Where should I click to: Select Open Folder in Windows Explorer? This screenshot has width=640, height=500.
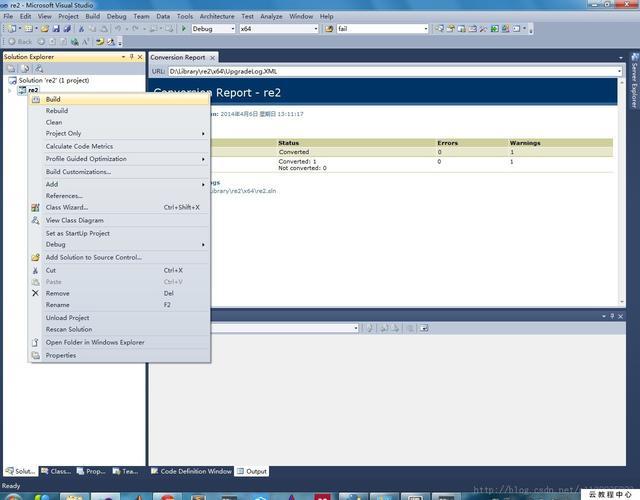(119, 342)
